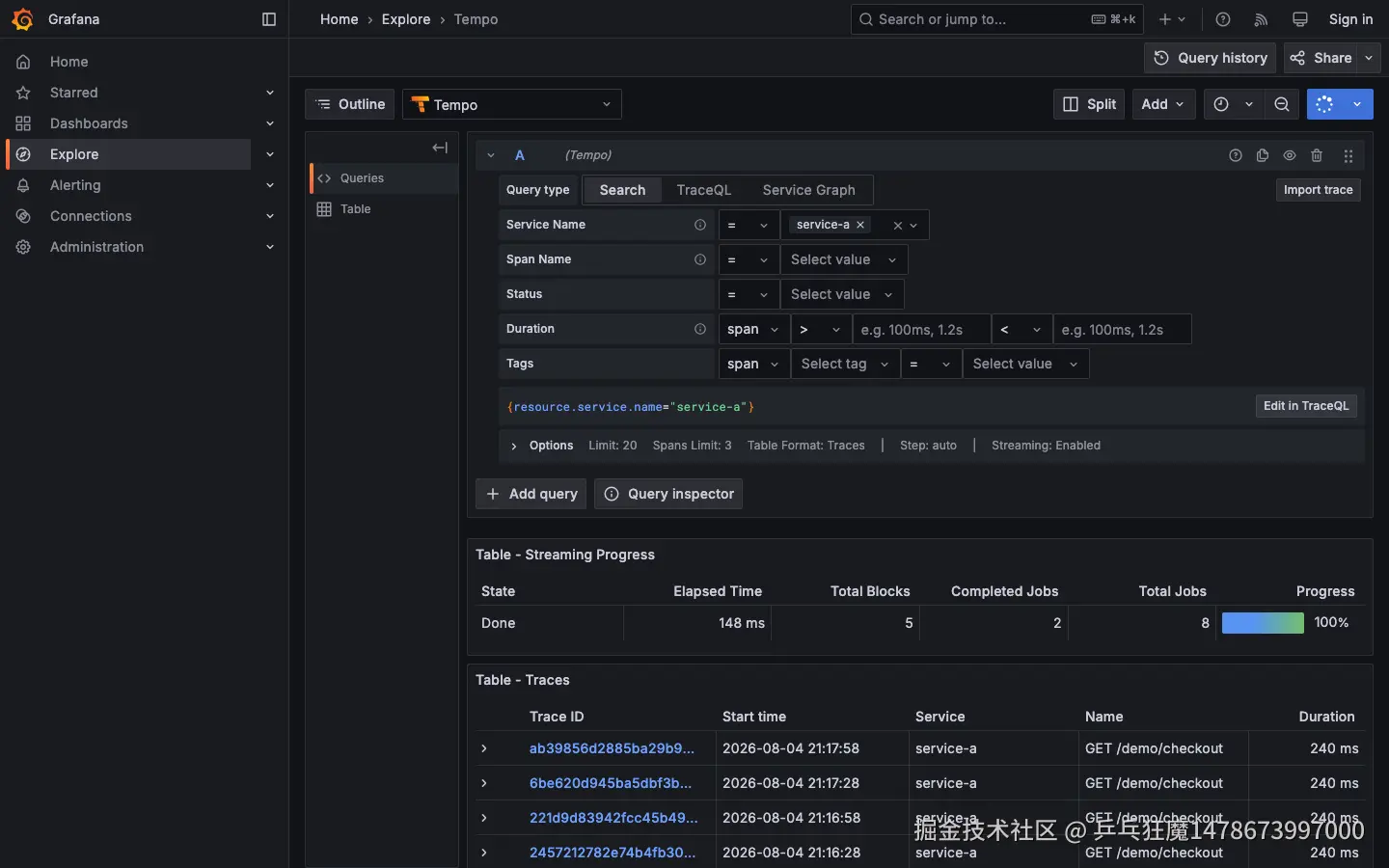Image resolution: width=1389 pixels, height=868 pixels.
Task: Expand the Administration section chevron
Action: (x=270, y=247)
